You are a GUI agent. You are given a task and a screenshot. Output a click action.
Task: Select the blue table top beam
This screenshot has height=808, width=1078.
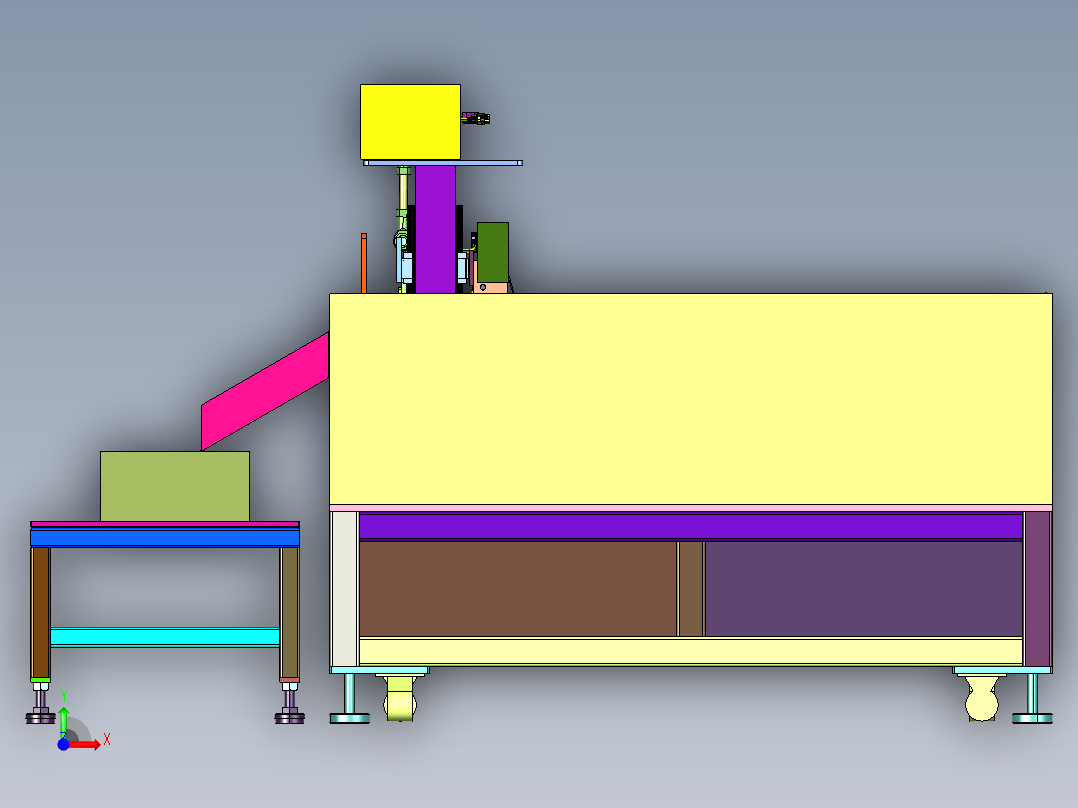click(x=165, y=538)
